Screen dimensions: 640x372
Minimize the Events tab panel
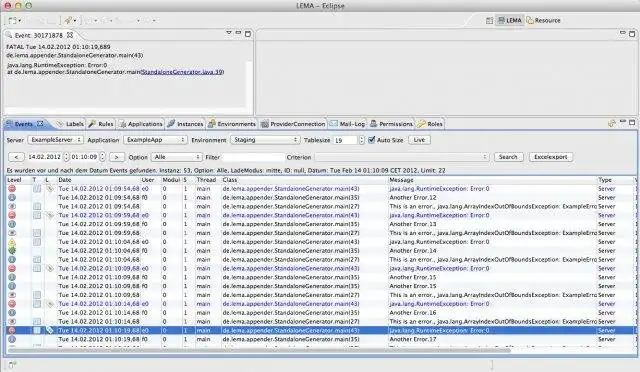point(623,122)
